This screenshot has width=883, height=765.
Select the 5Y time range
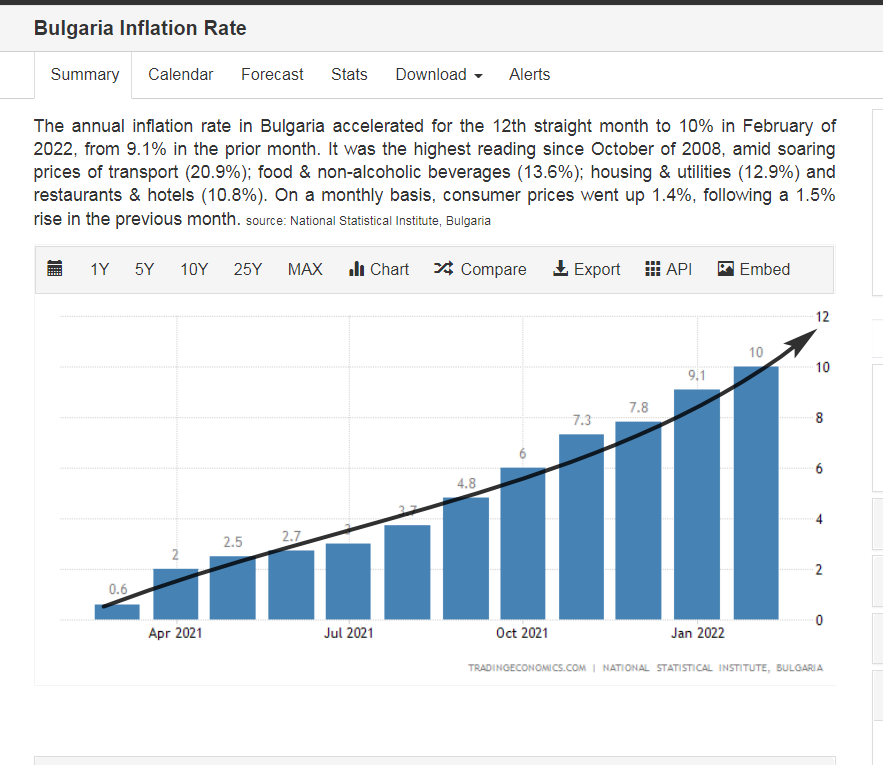(x=145, y=269)
